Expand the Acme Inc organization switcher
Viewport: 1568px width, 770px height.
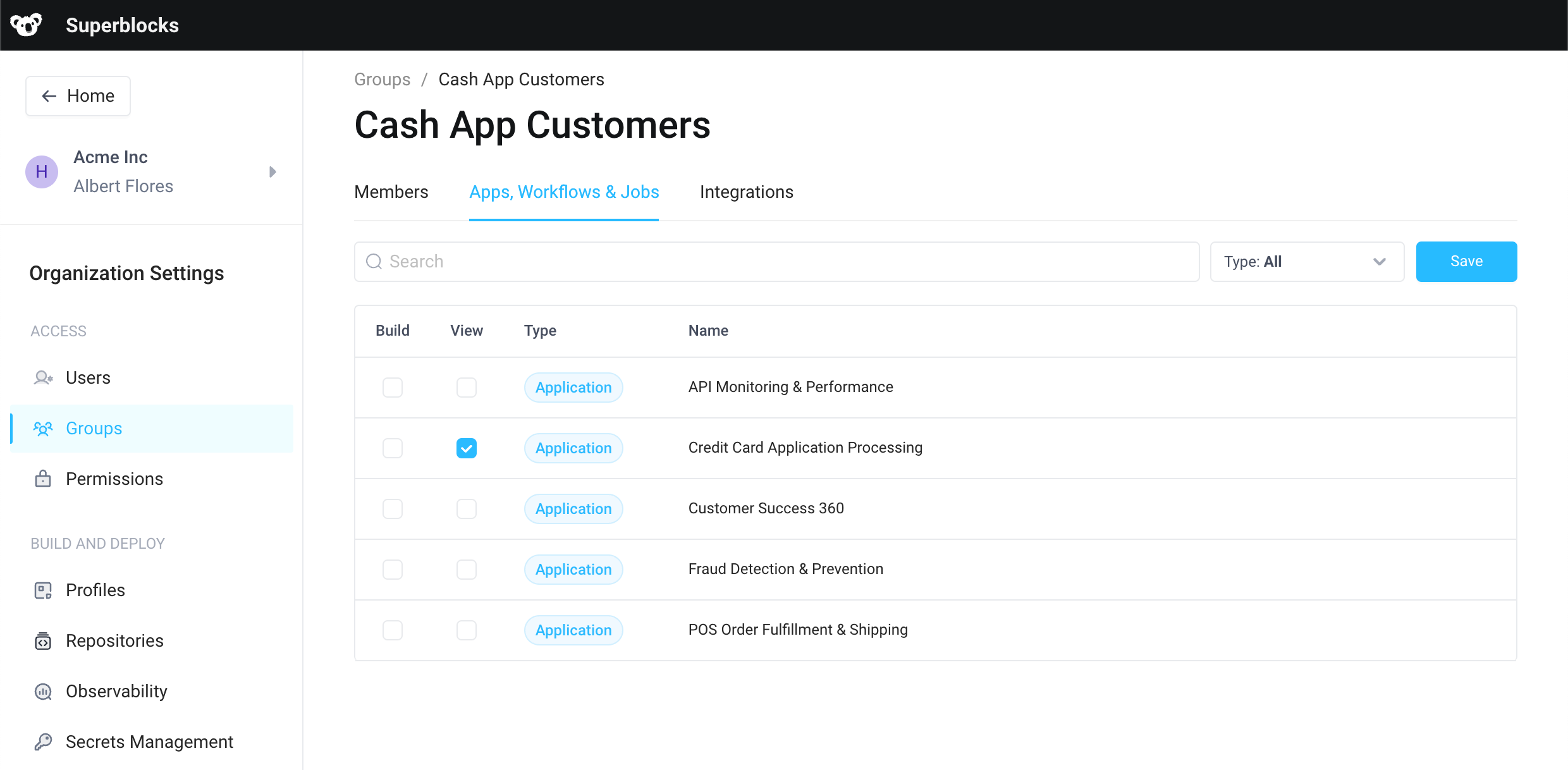click(273, 171)
